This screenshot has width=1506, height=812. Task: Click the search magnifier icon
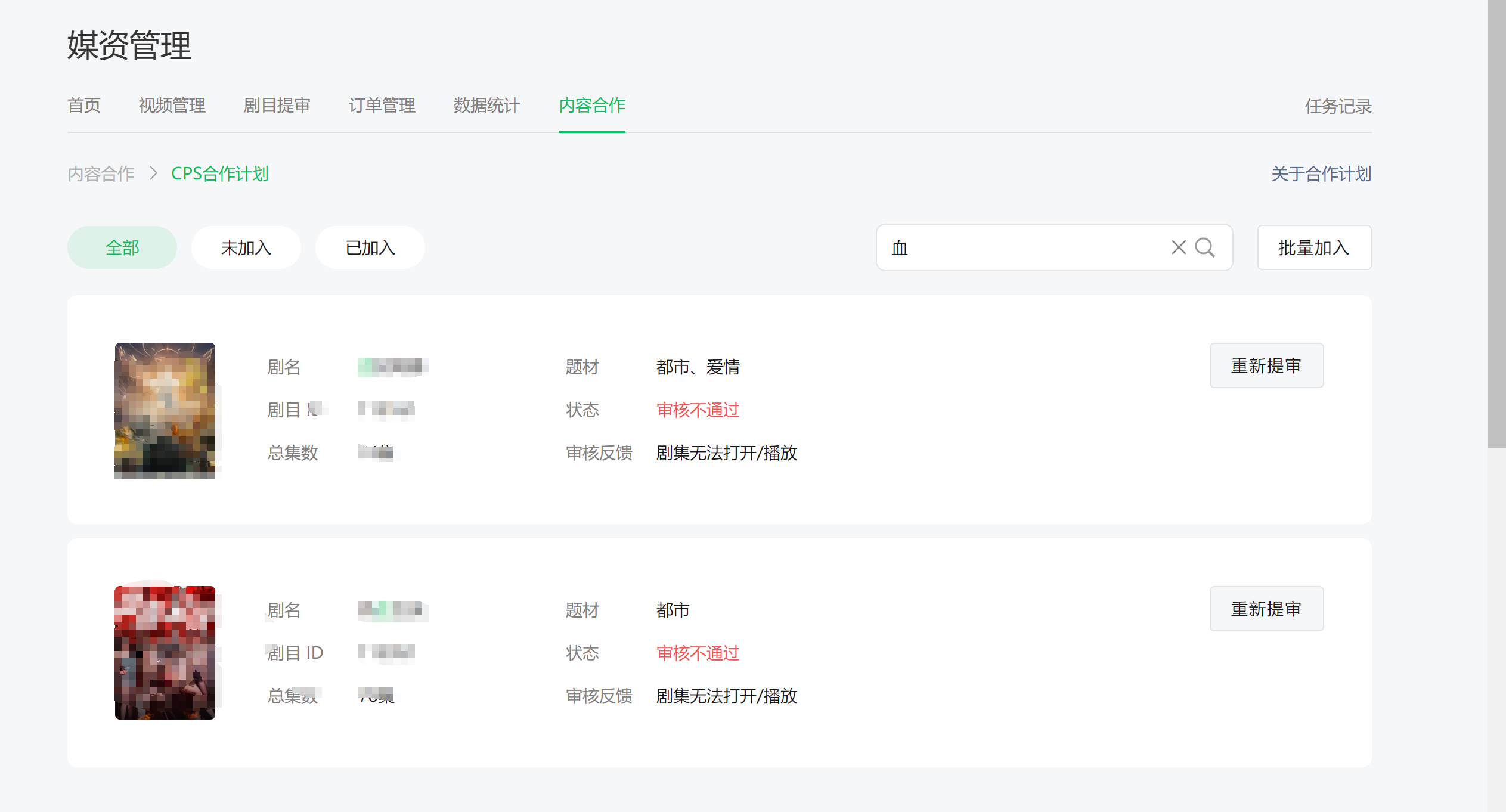pyautogui.click(x=1205, y=247)
